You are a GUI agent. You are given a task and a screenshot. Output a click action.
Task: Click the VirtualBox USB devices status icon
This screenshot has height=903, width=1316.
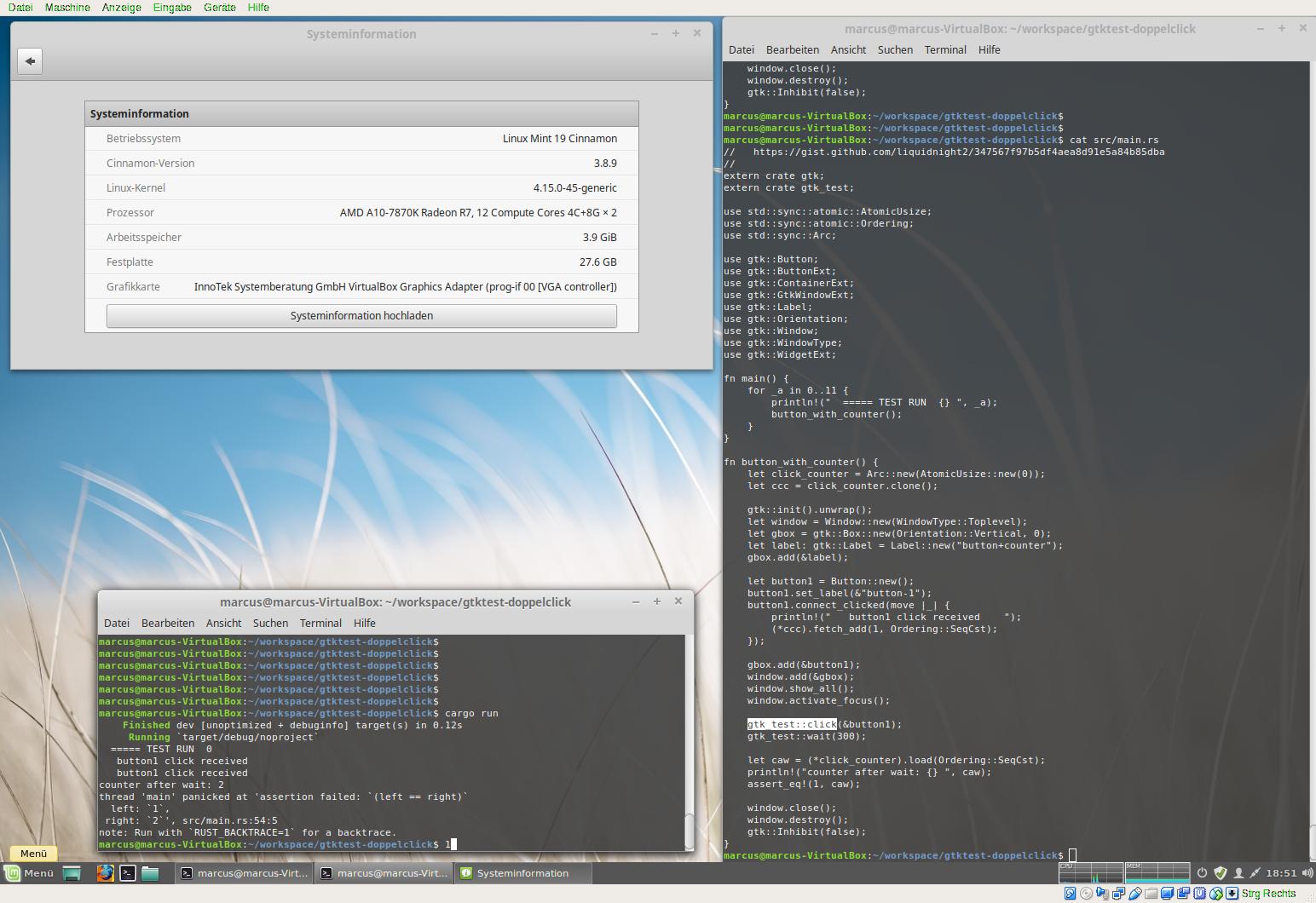pos(1134,894)
